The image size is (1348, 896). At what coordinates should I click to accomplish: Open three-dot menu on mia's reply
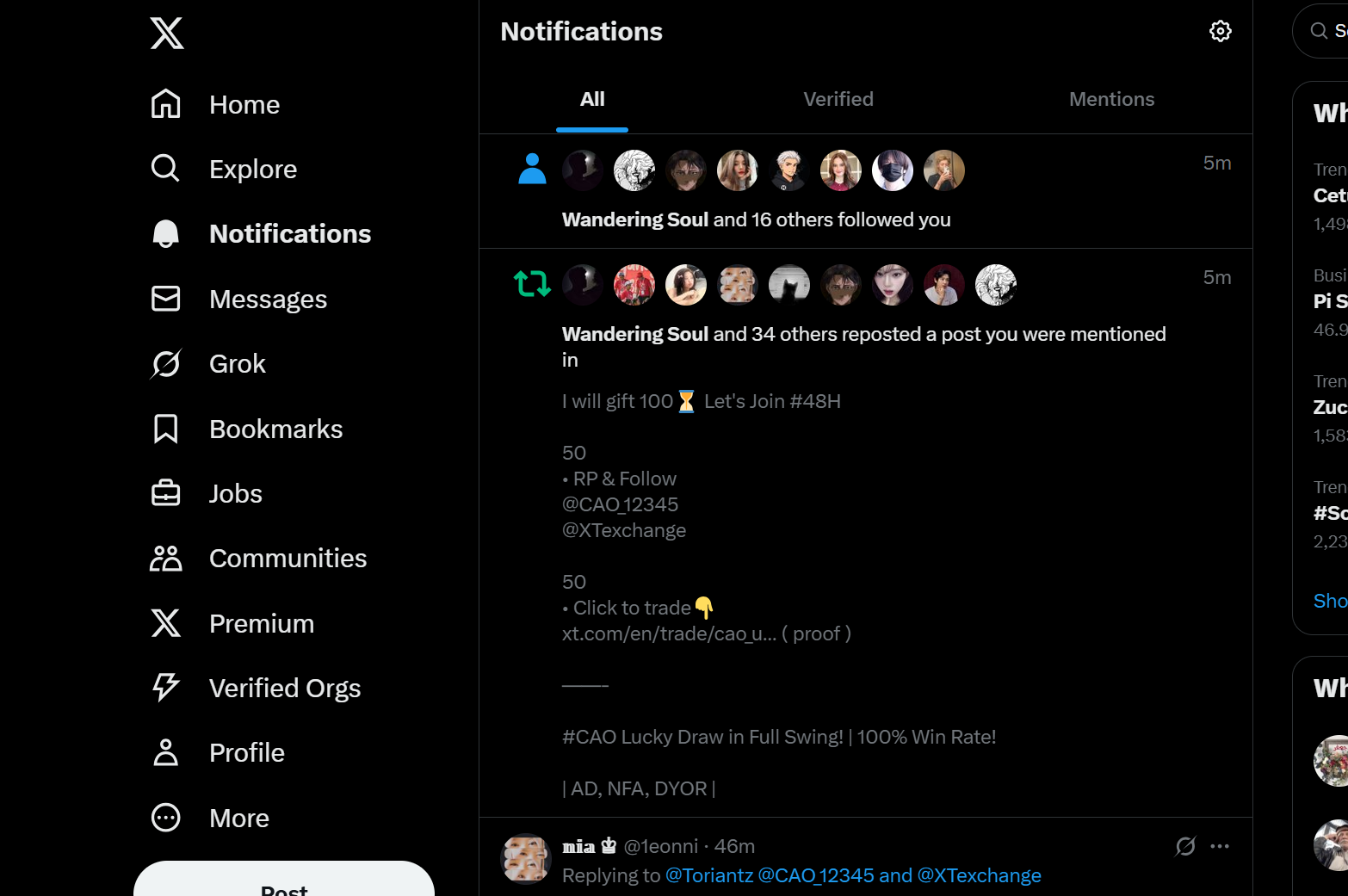click(1220, 846)
